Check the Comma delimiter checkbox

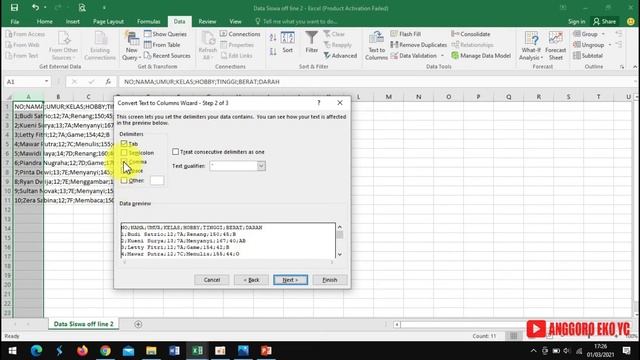point(124,162)
